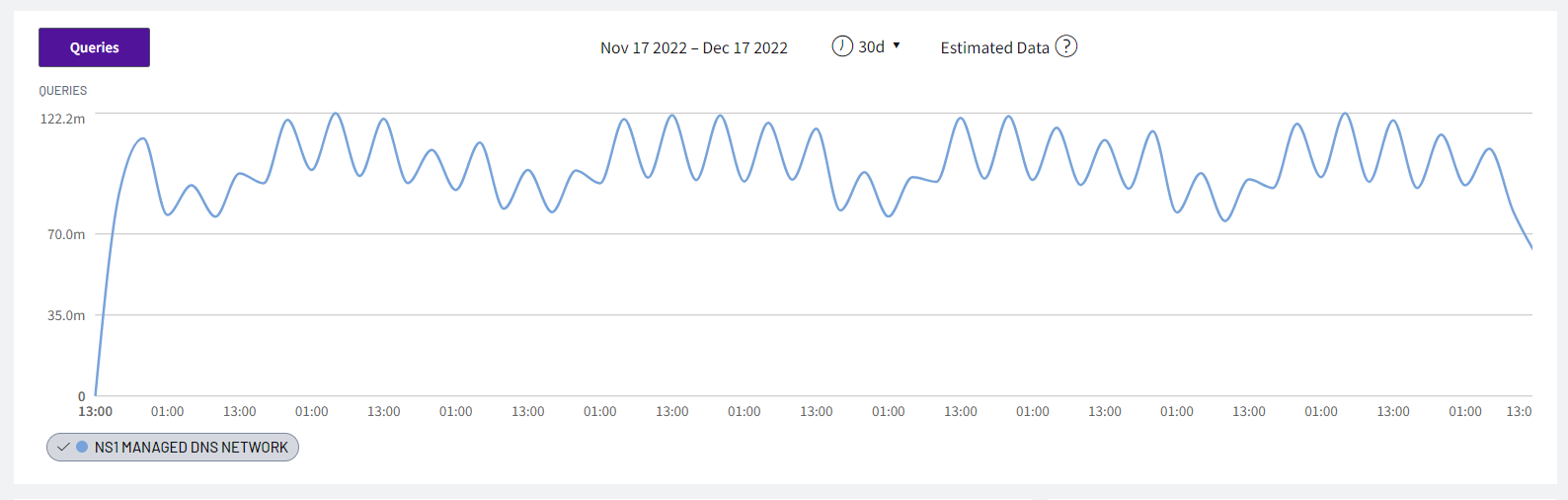This screenshot has height=500, width=1568.
Task: Click the first 01:00 x-axis label
Action: click(167, 411)
